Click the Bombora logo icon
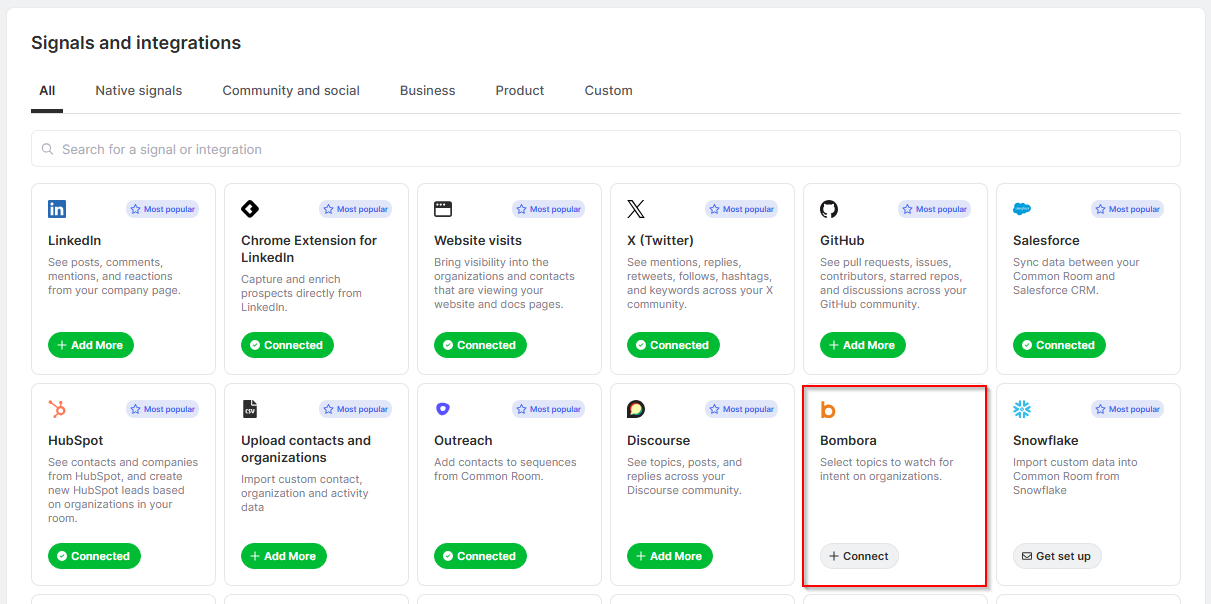Viewport: 1211px width, 604px height. click(x=828, y=410)
